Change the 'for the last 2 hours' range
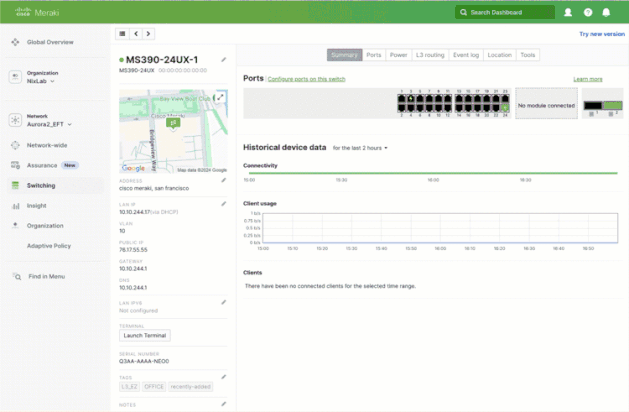This screenshot has width=629, height=412. pos(360,148)
